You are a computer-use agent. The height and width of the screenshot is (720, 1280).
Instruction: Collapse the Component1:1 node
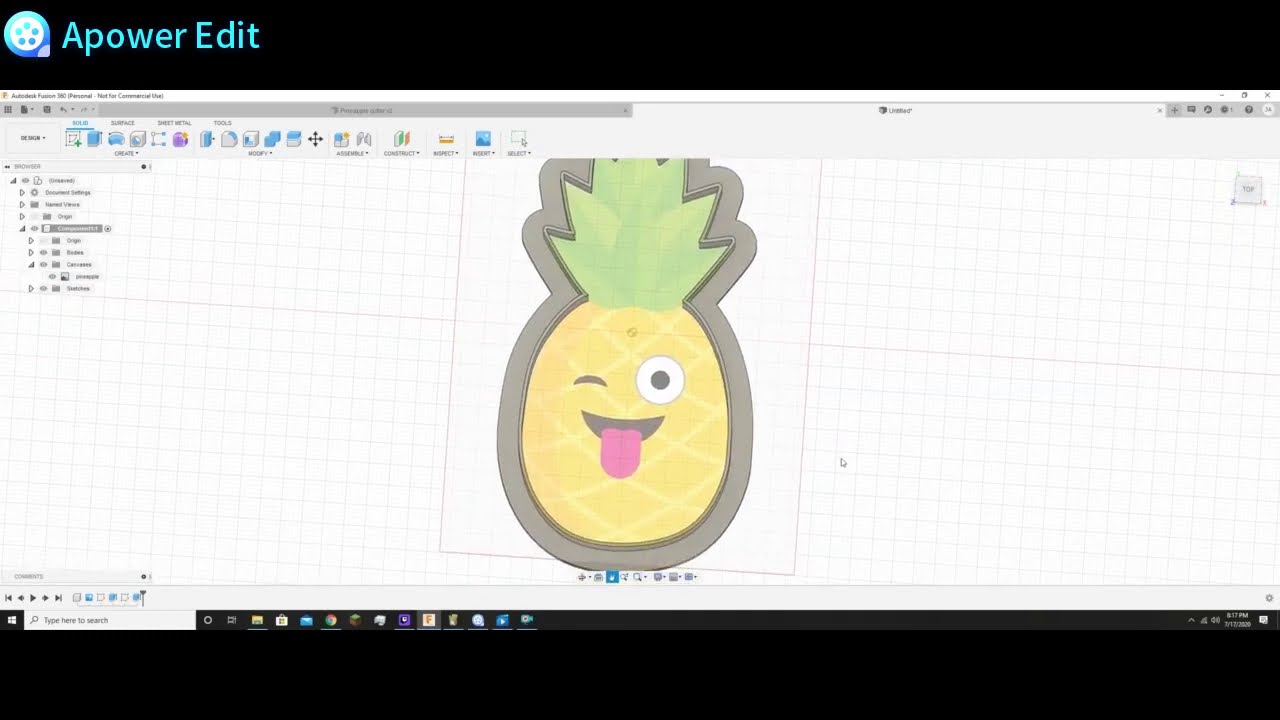coord(22,229)
